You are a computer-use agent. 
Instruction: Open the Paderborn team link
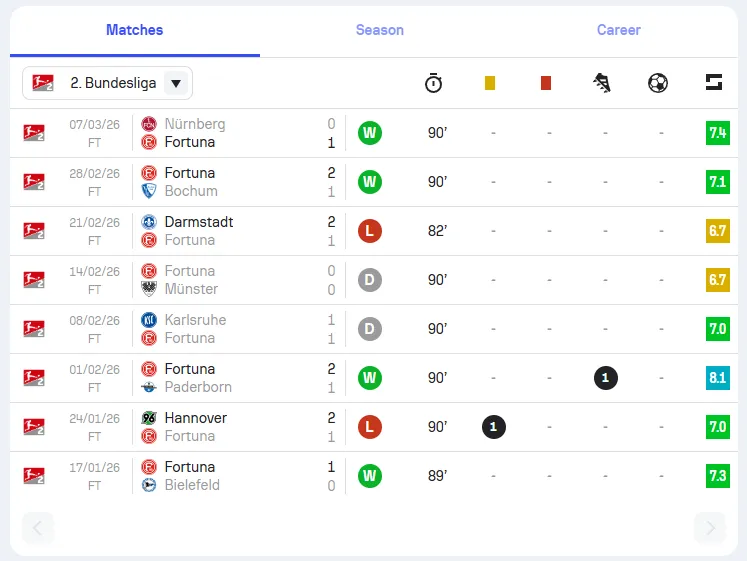click(x=198, y=387)
